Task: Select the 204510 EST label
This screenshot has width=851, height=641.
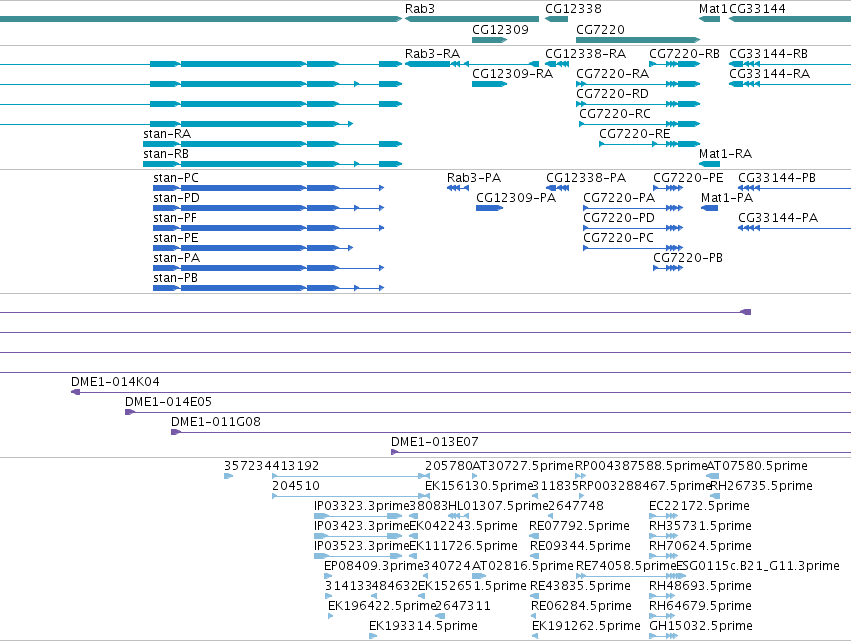Action: (x=296, y=486)
